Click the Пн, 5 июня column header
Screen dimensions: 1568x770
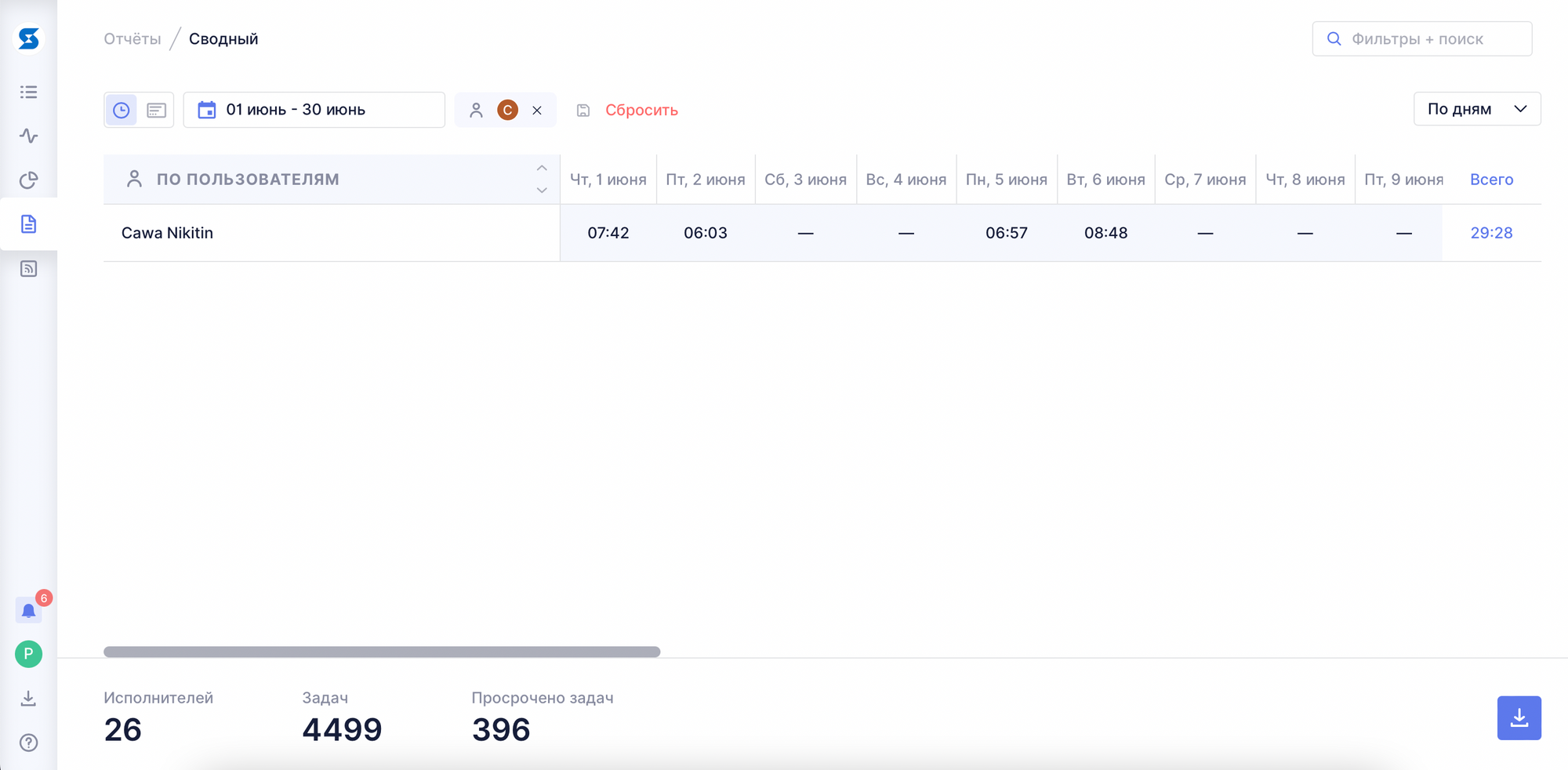click(1007, 180)
